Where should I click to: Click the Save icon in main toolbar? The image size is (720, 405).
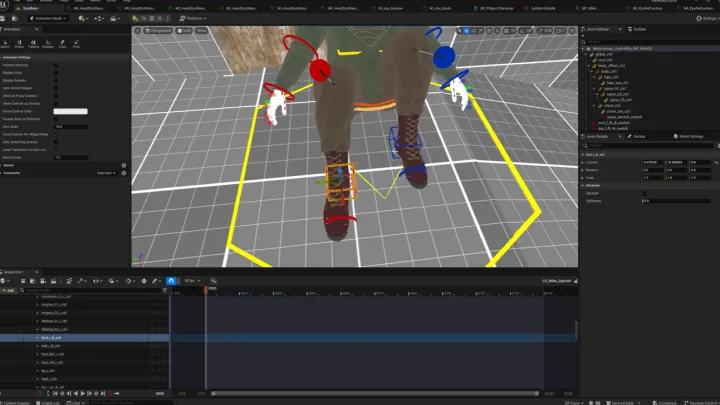pos(3,18)
